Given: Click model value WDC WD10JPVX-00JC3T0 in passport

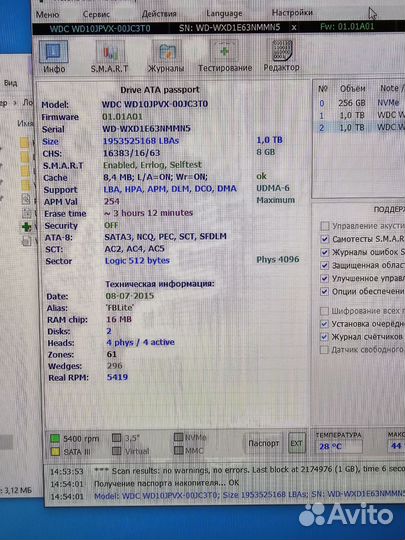Looking at the screenshot, I should coord(155,104).
